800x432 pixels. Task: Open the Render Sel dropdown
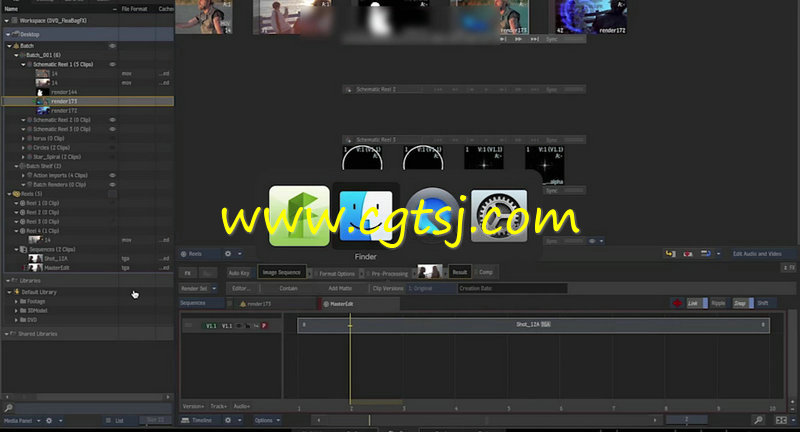coord(198,288)
